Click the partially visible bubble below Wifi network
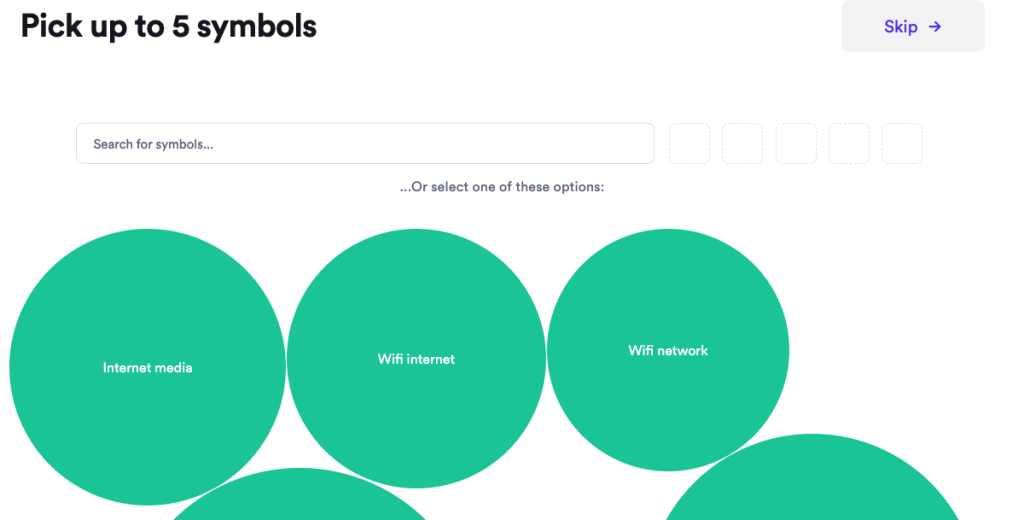The height and width of the screenshot is (520, 1024). pyautogui.click(x=812, y=485)
